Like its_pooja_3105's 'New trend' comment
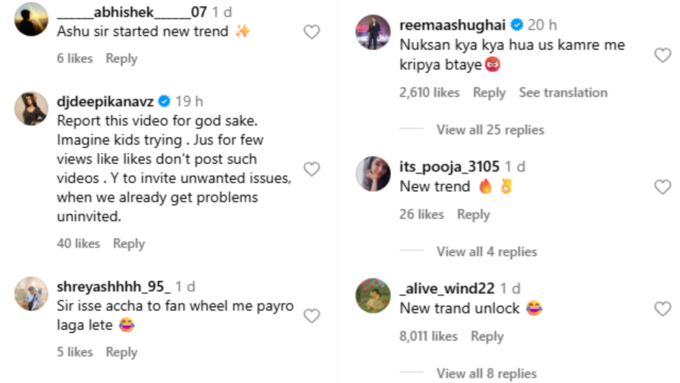Image resolution: width=680 pixels, height=383 pixels. [662, 187]
